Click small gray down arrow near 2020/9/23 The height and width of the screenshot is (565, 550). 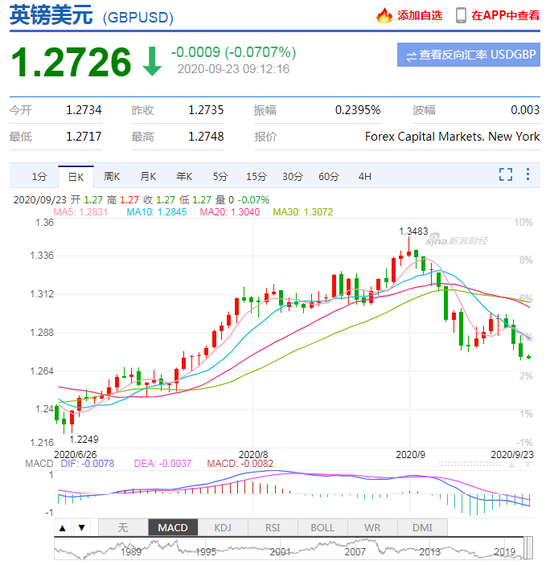click(x=527, y=465)
